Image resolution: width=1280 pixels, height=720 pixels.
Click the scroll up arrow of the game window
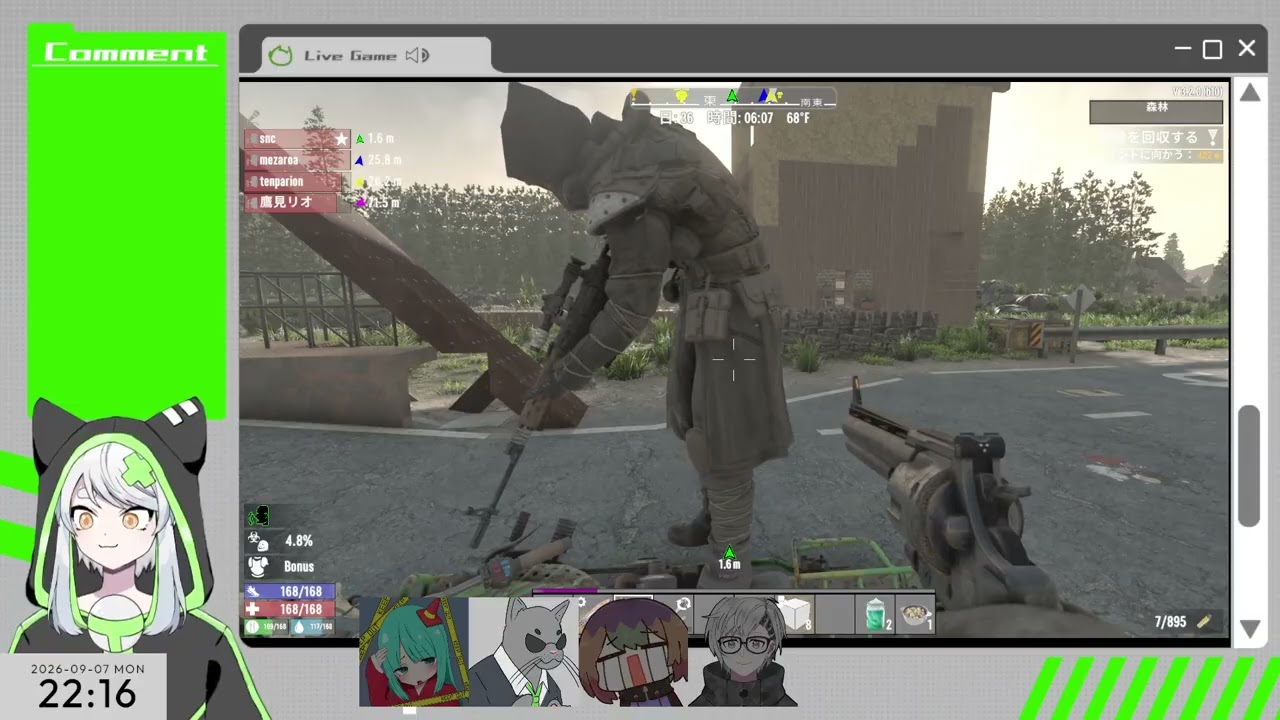pyautogui.click(x=1249, y=93)
